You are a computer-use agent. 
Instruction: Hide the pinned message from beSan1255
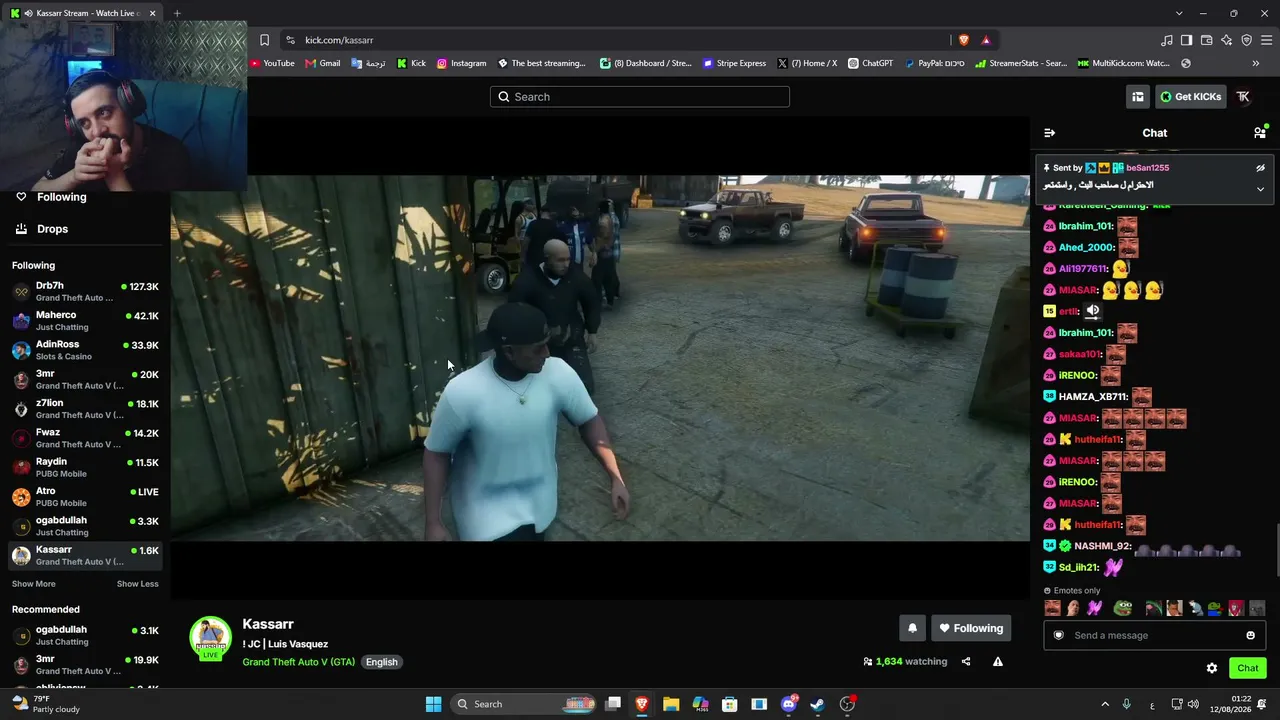1260,168
